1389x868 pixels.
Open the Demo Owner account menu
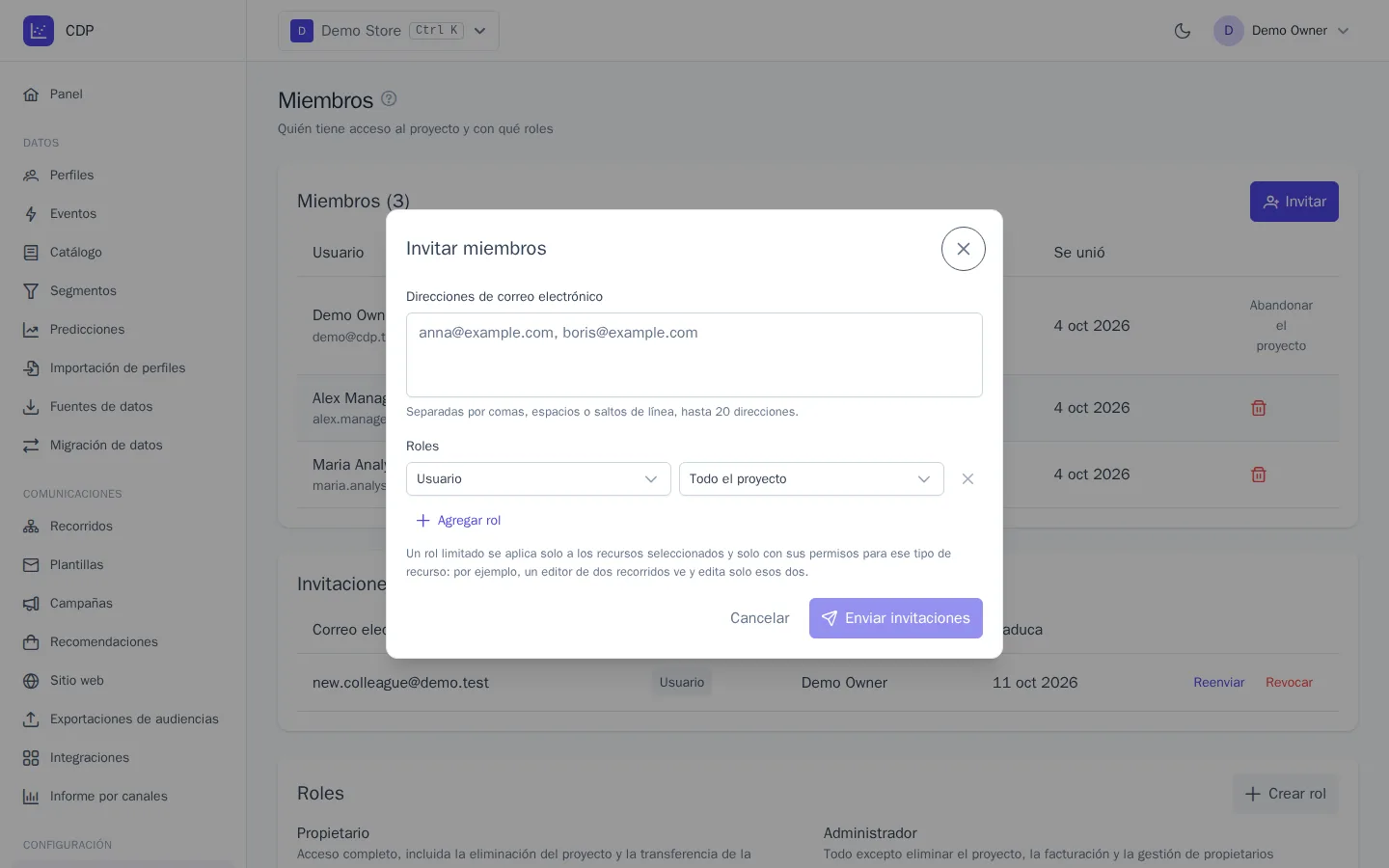(x=1282, y=31)
